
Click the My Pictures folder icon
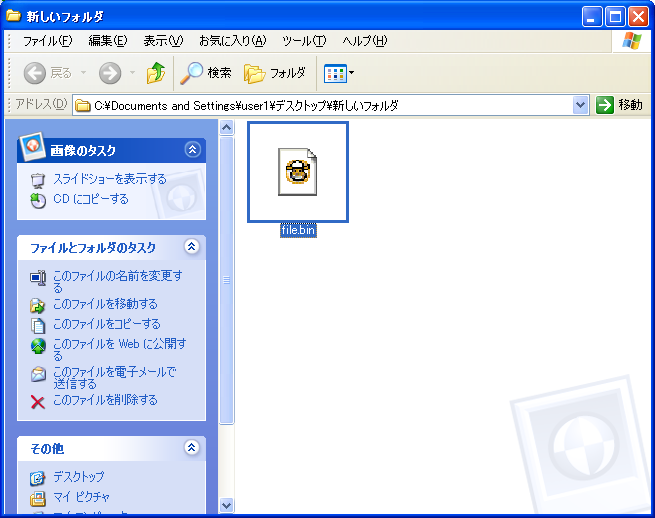click(37, 498)
